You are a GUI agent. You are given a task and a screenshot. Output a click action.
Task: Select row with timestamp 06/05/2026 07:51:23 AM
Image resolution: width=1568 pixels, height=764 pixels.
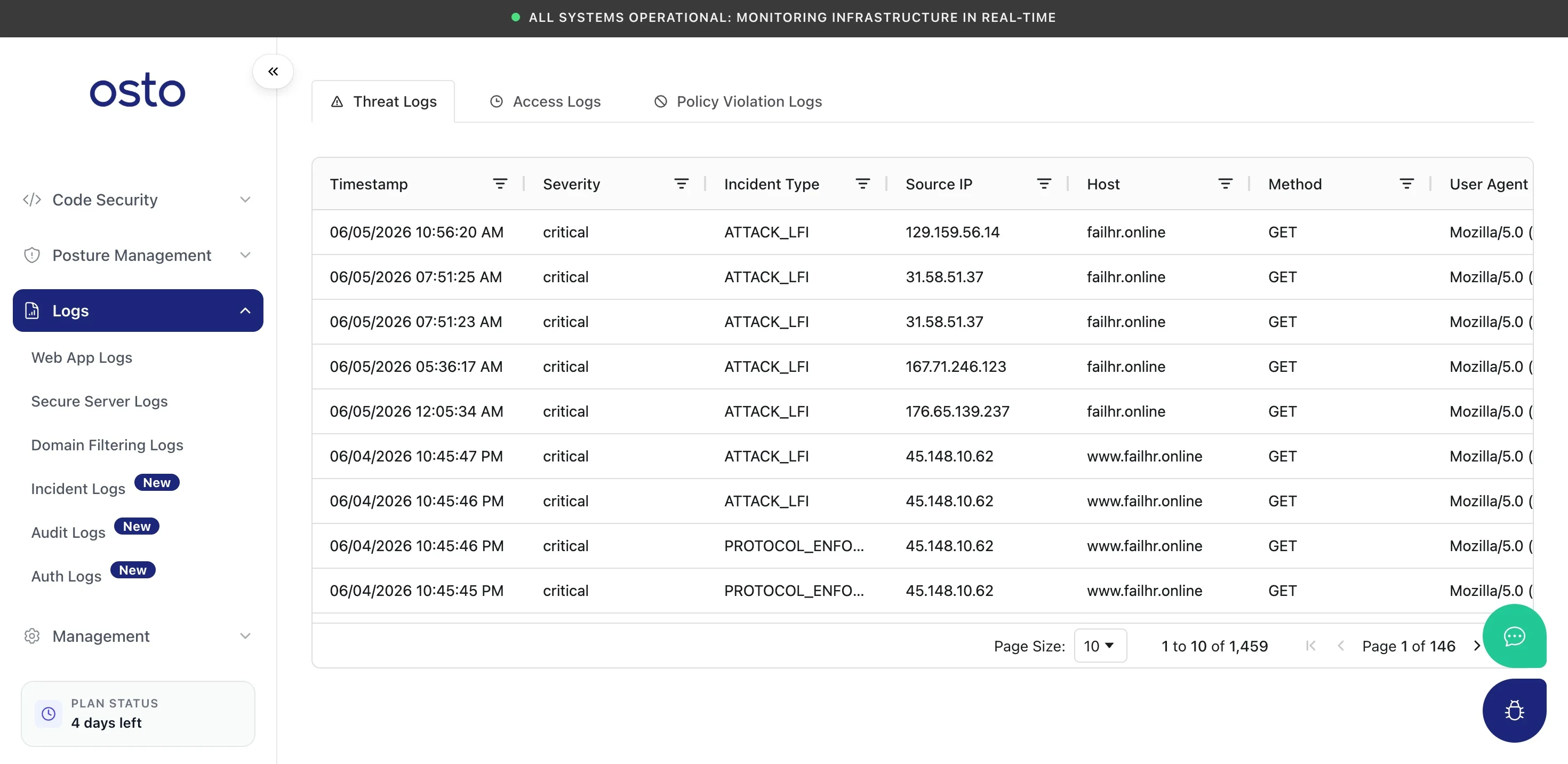coord(922,321)
